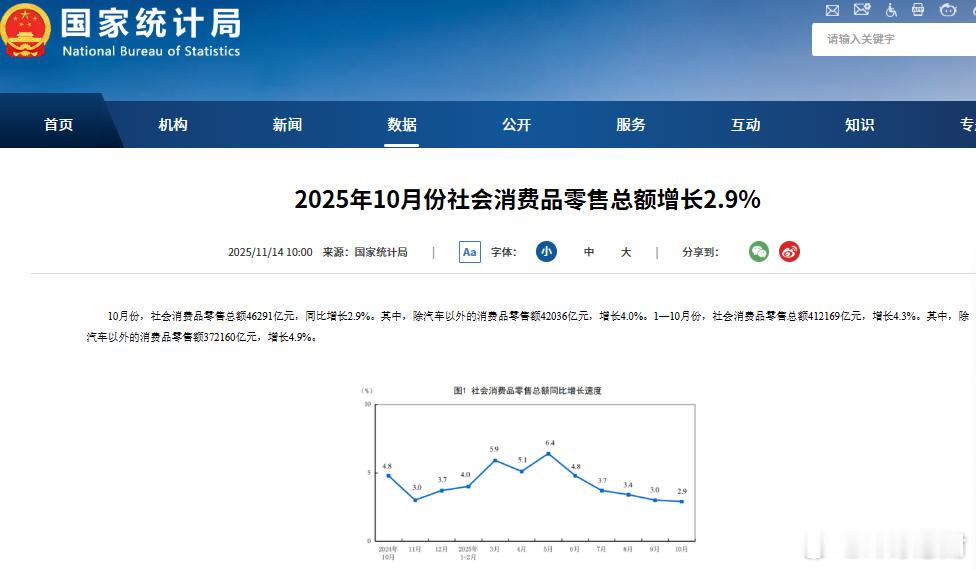Open the mail settings envelope icon
Image resolution: width=976 pixels, height=569 pixels.
coord(862,9)
